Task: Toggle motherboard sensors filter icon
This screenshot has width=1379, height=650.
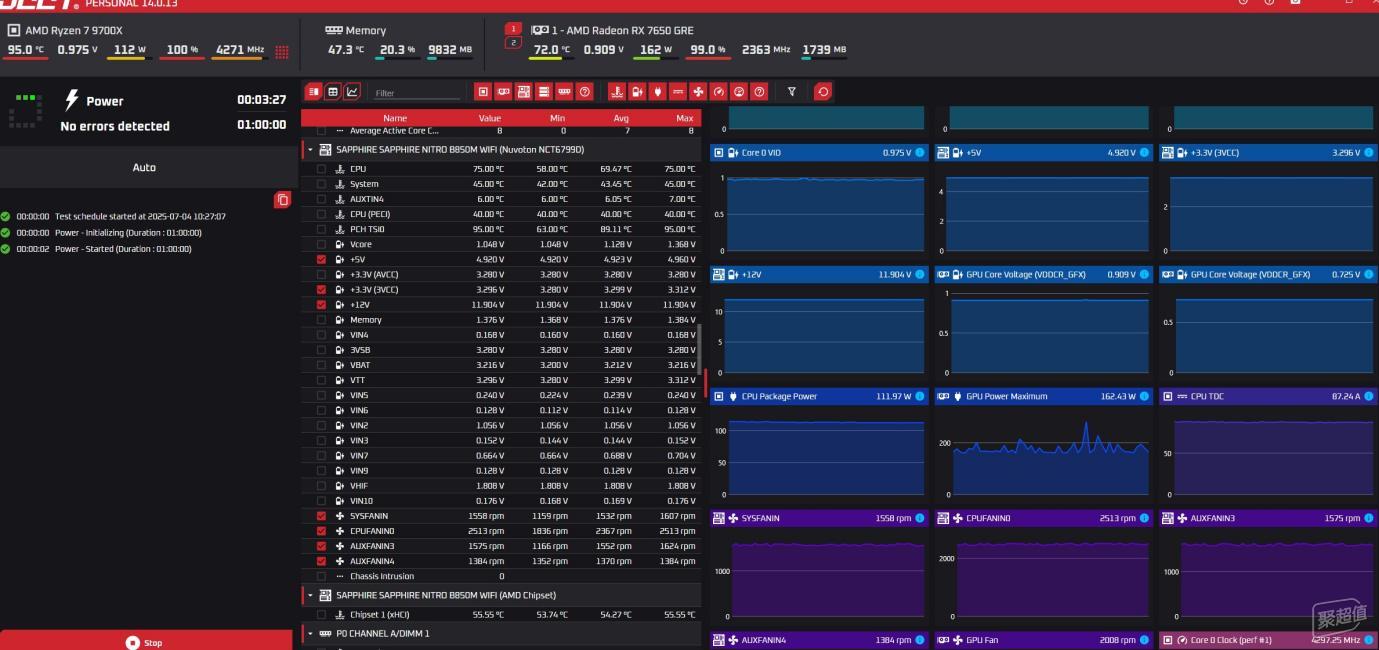Action: [x=524, y=92]
